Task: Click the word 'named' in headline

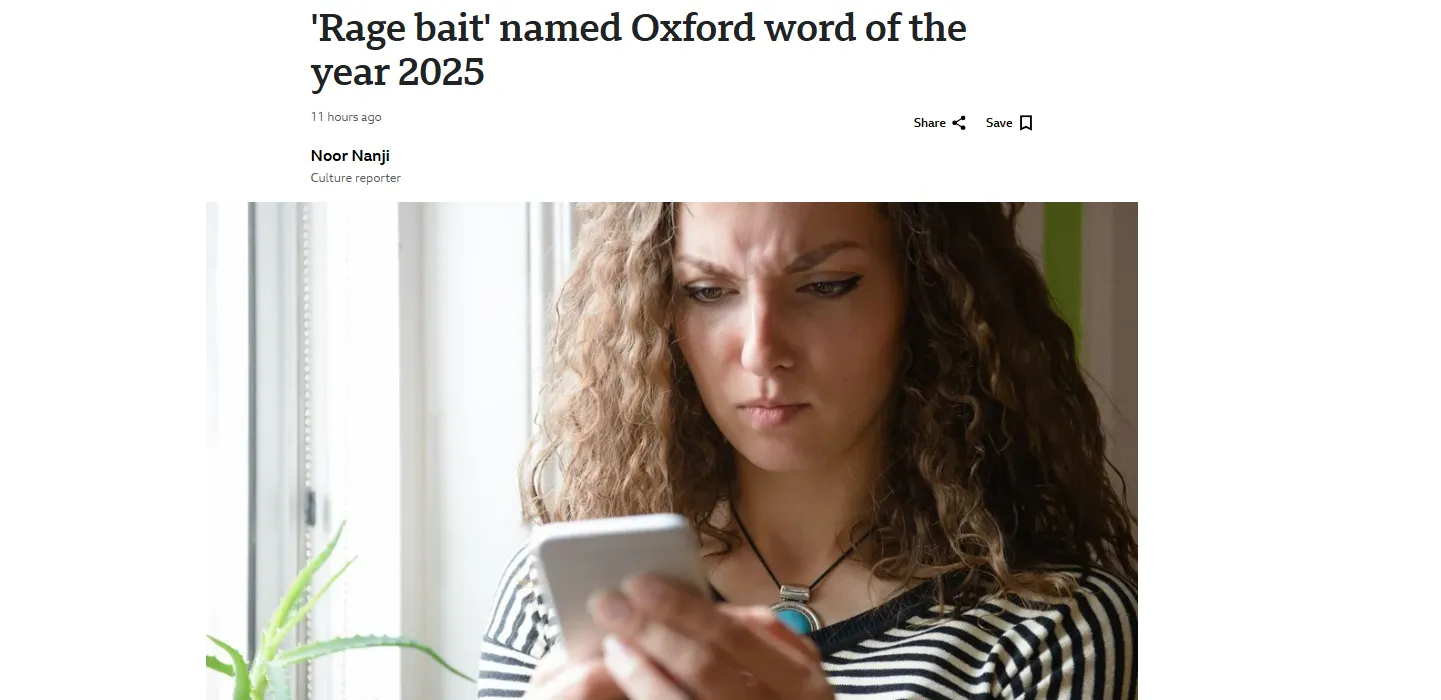Action: click(560, 28)
